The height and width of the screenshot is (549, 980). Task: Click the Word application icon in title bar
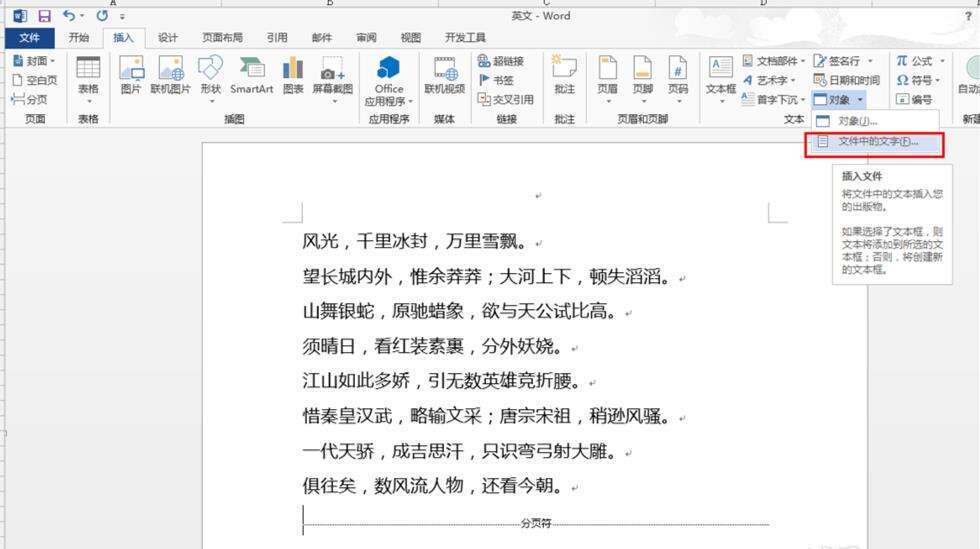pyautogui.click(x=19, y=16)
